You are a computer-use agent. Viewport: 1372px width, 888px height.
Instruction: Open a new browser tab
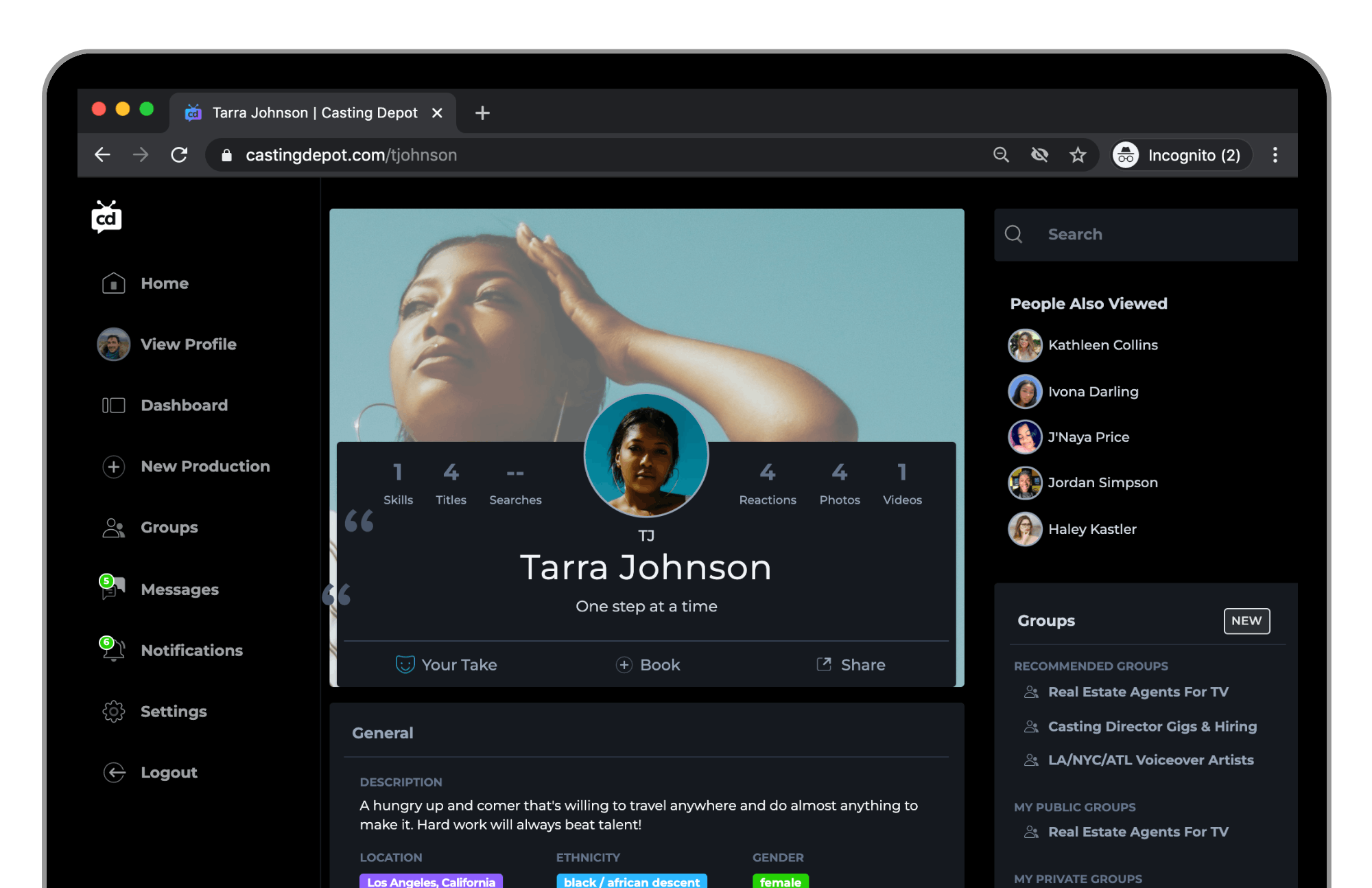[x=482, y=113]
